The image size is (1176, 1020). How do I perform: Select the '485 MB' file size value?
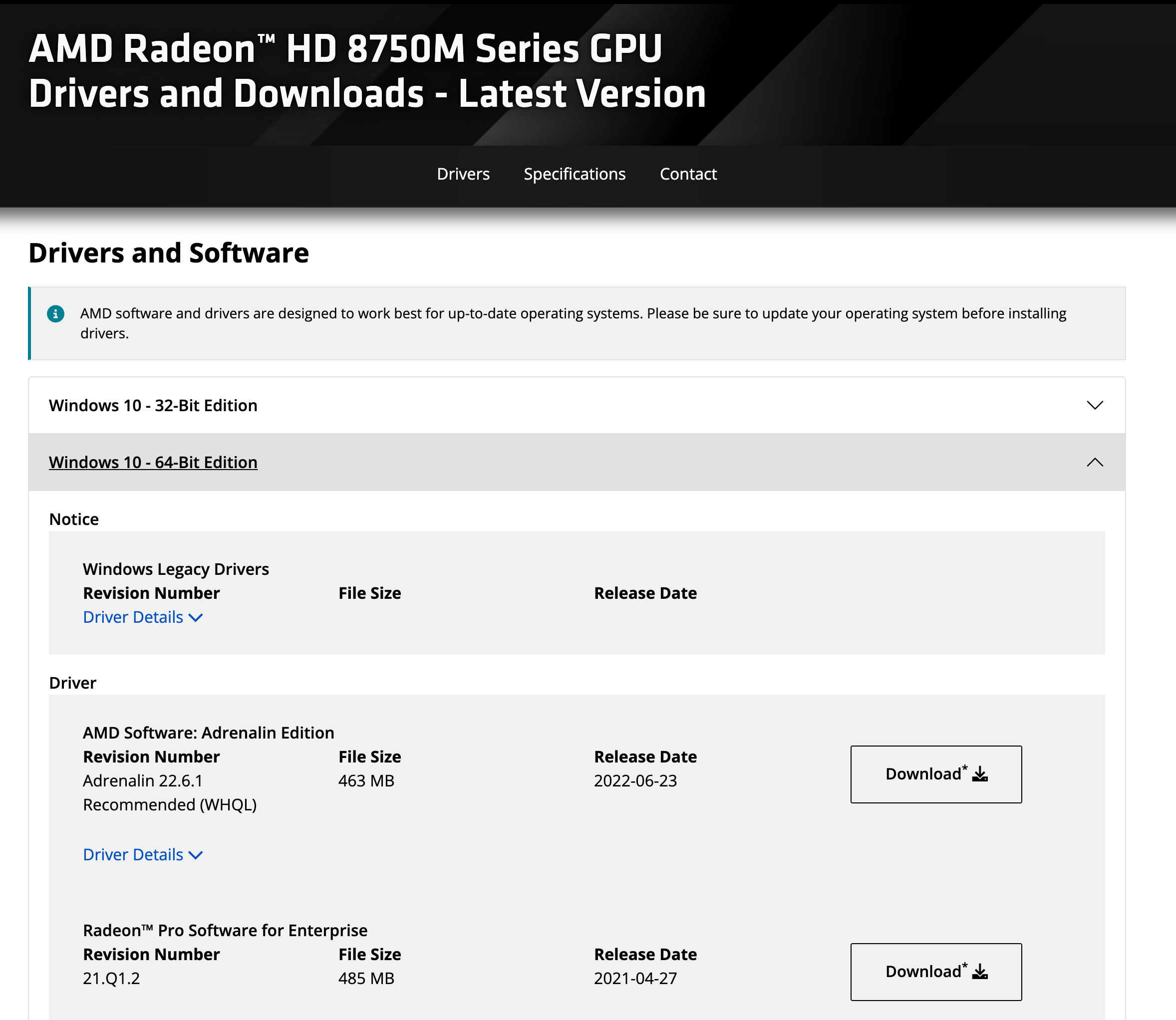click(366, 978)
